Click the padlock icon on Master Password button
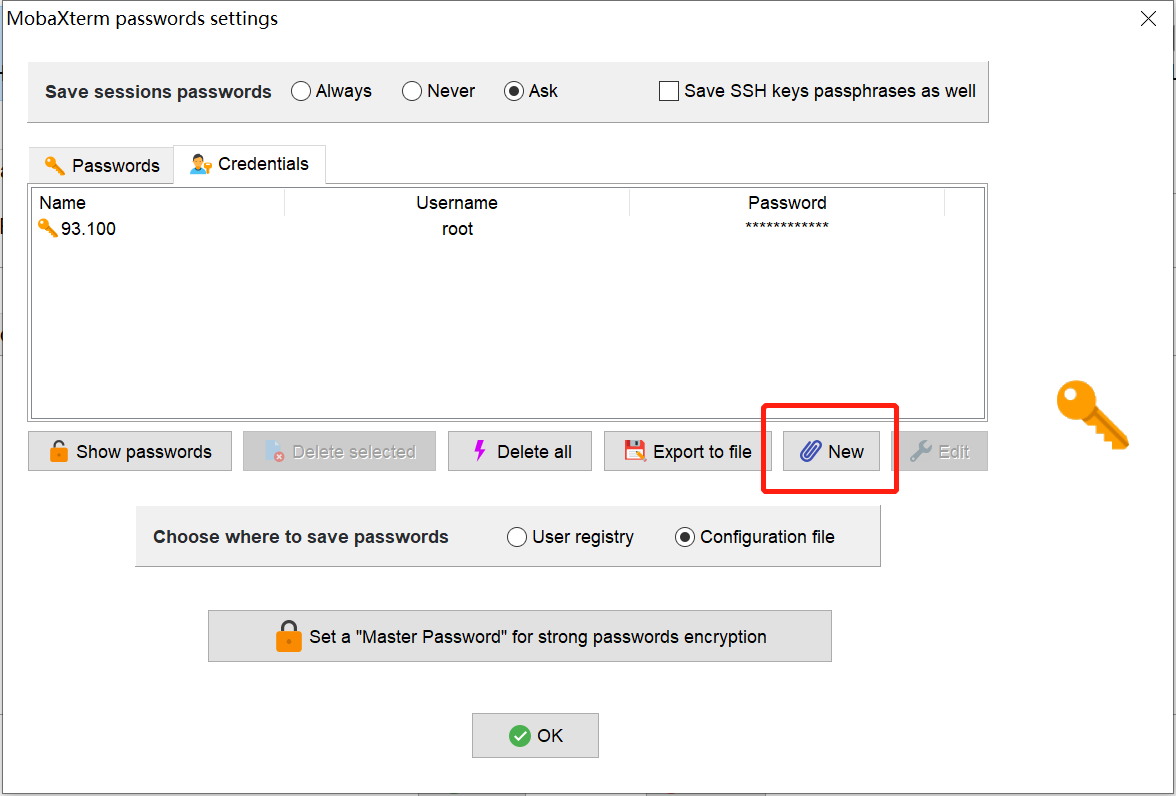Viewport: 1176px width, 796px height. pos(289,636)
